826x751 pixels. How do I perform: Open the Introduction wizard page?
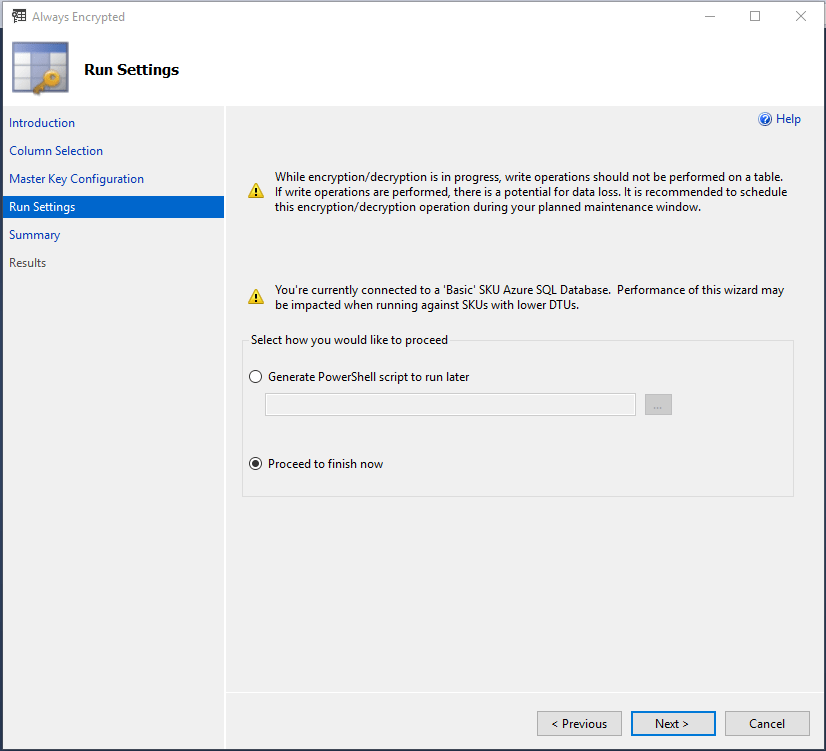point(42,123)
